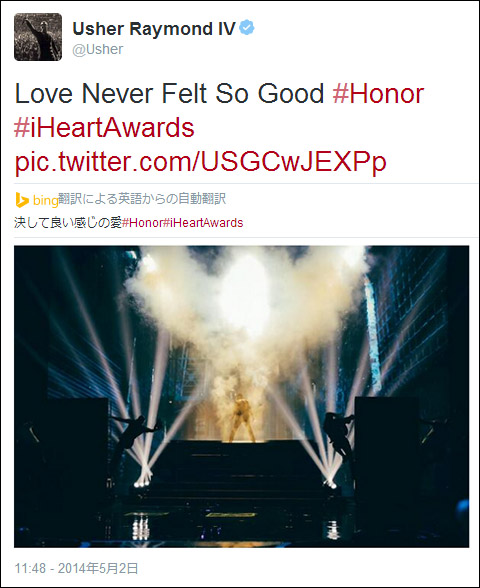
Task: Click the right dancer silhouette in photo
Action: 339,433
